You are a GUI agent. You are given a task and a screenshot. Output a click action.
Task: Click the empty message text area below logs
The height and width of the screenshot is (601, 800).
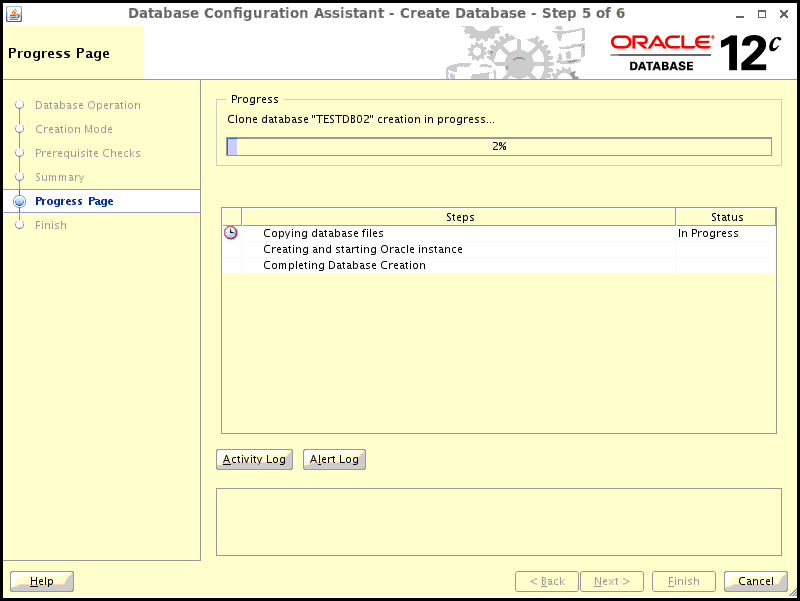point(499,522)
